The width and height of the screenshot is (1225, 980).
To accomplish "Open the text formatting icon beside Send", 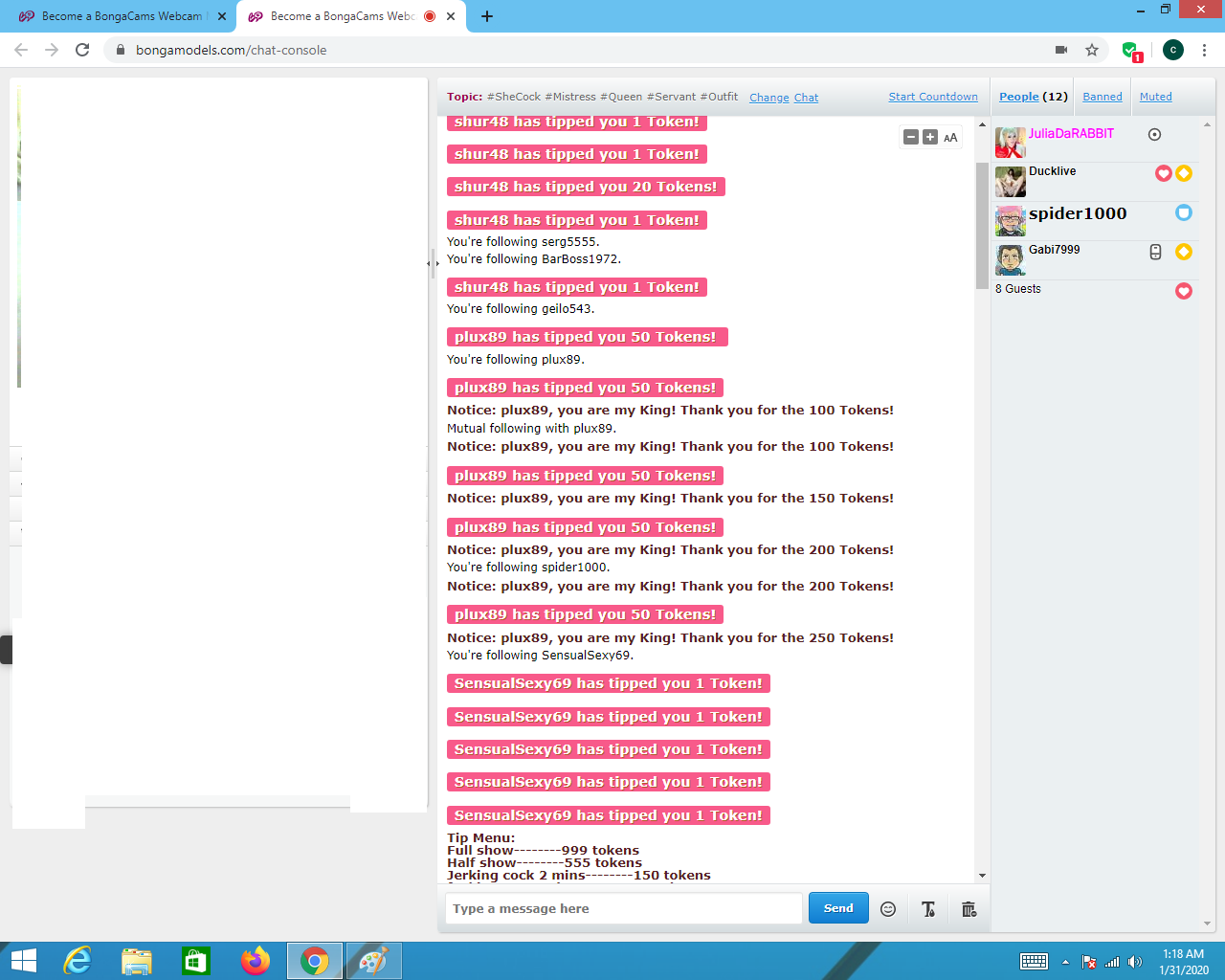I will coord(928,909).
